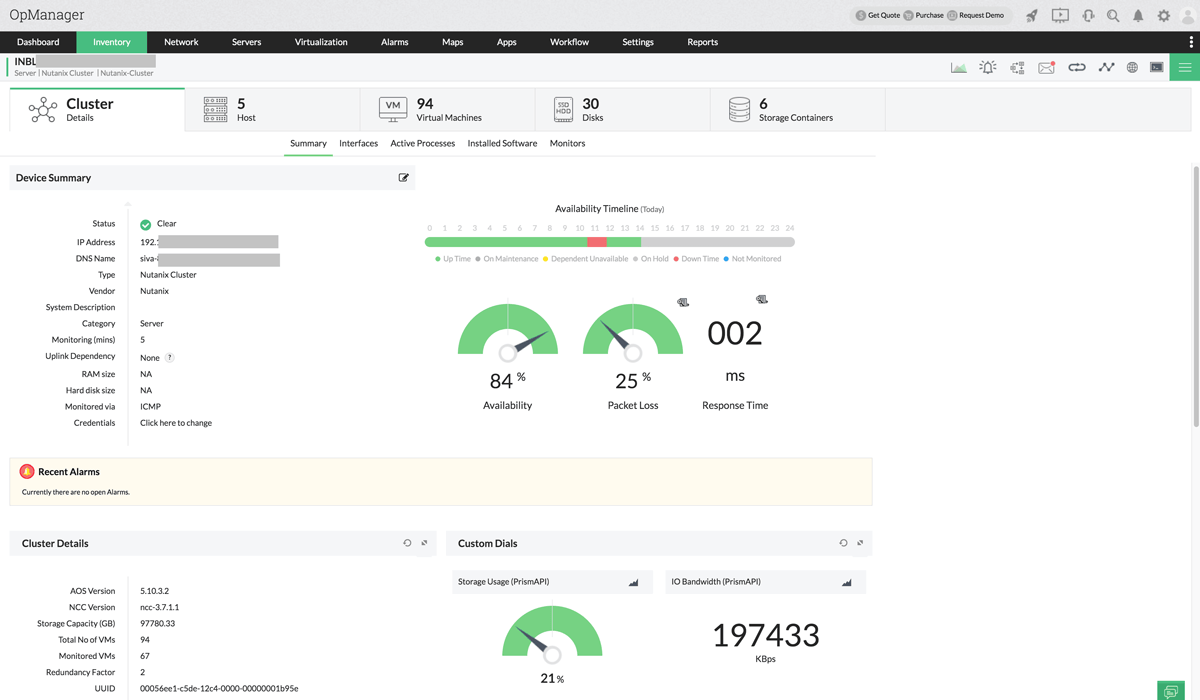Open the workflow icon in device toolbar
Viewport: 1200px width, 700px height.
[x=1017, y=68]
